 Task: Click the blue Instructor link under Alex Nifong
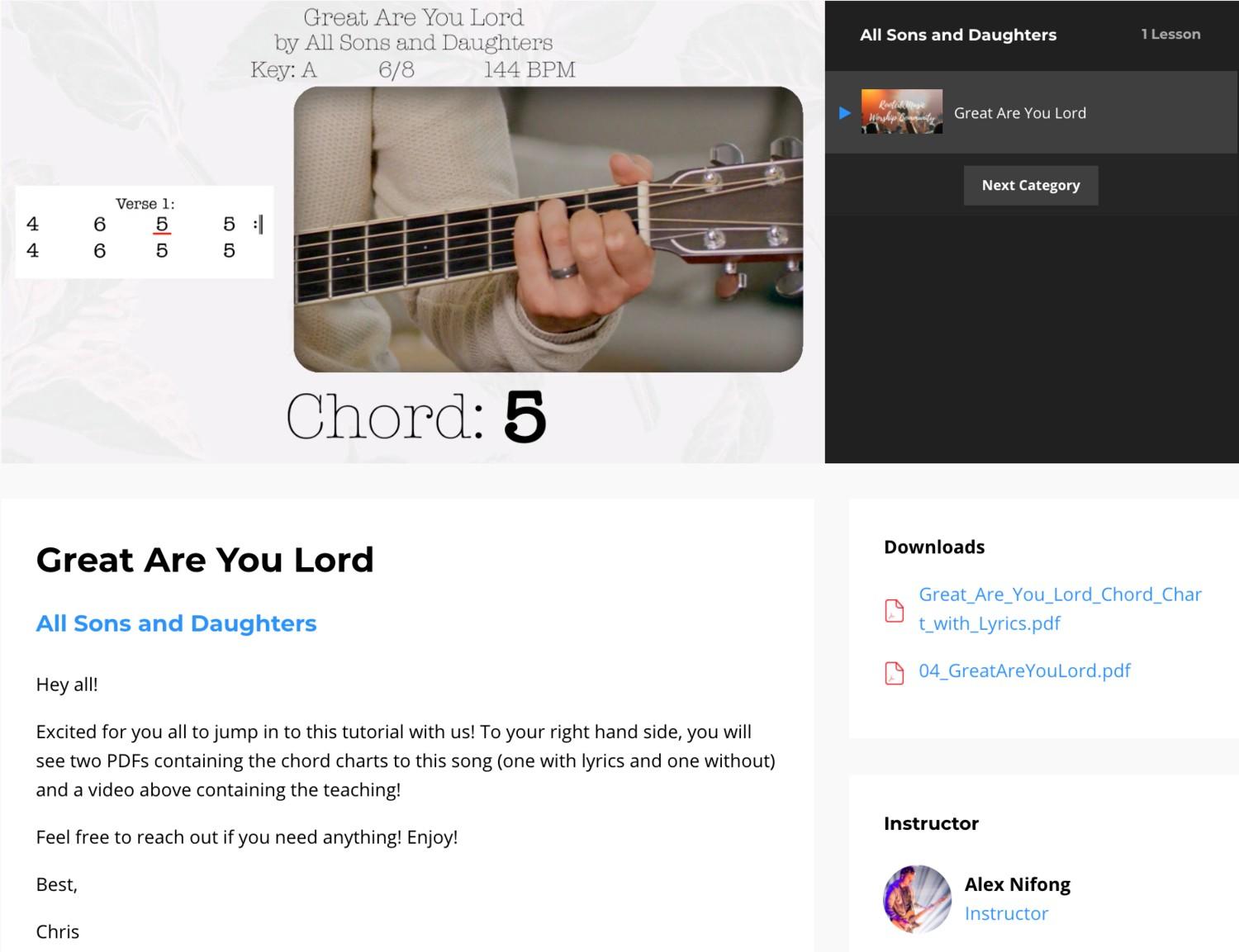click(1006, 913)
